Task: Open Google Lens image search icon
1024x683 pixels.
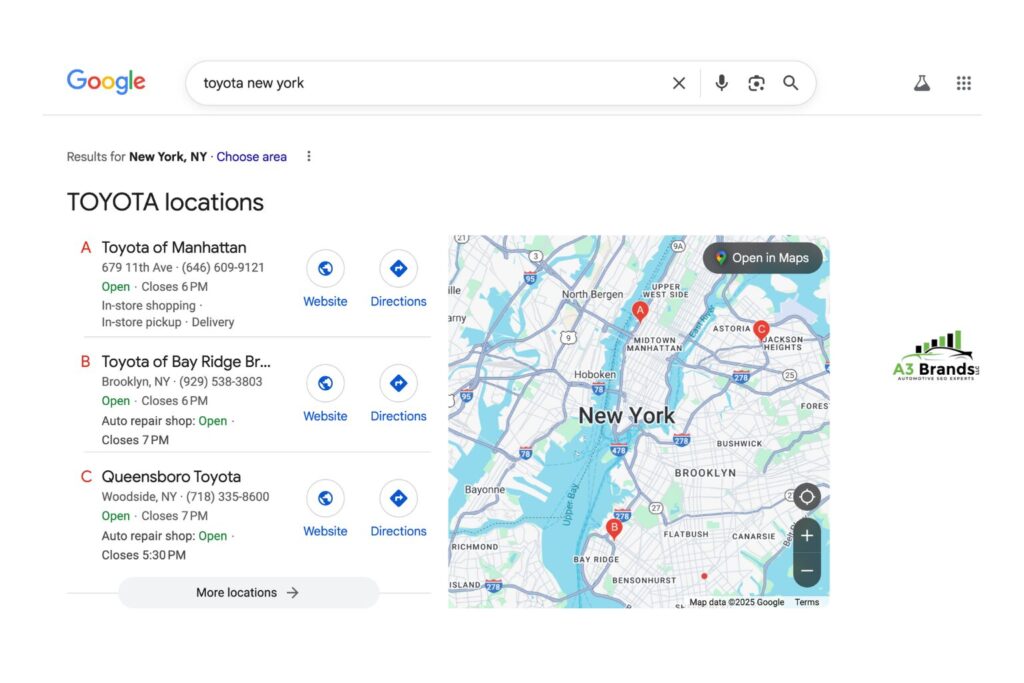Action: 756,83
